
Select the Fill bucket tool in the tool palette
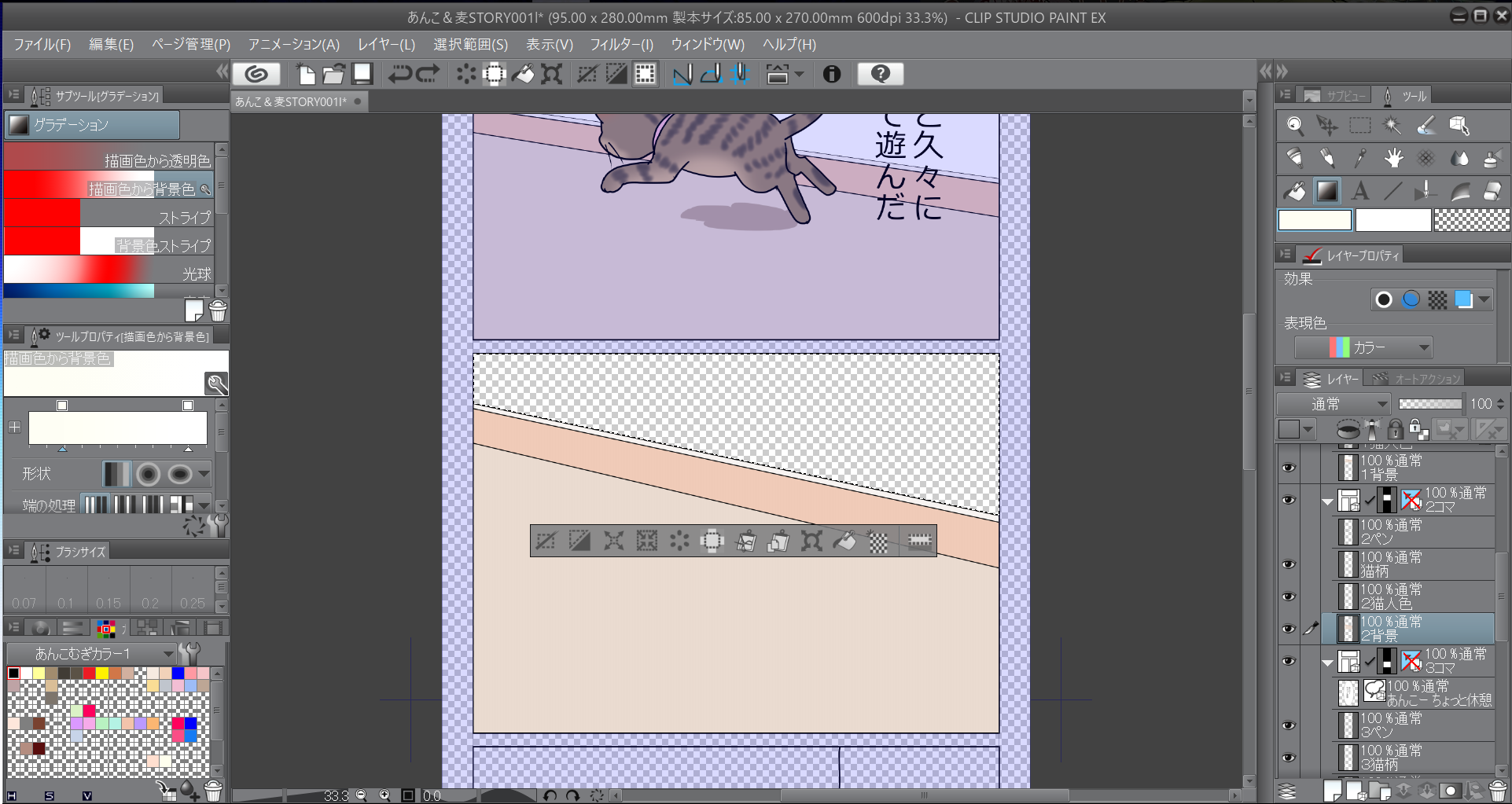point(1295,191)
